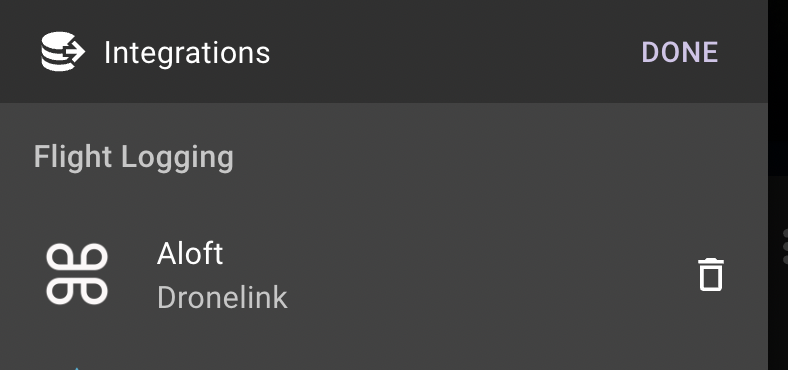Tap the command-style Aloft symbol
The width and height of the screenshot is (788, 370).
pyautogui.click(x=77, y=274)
